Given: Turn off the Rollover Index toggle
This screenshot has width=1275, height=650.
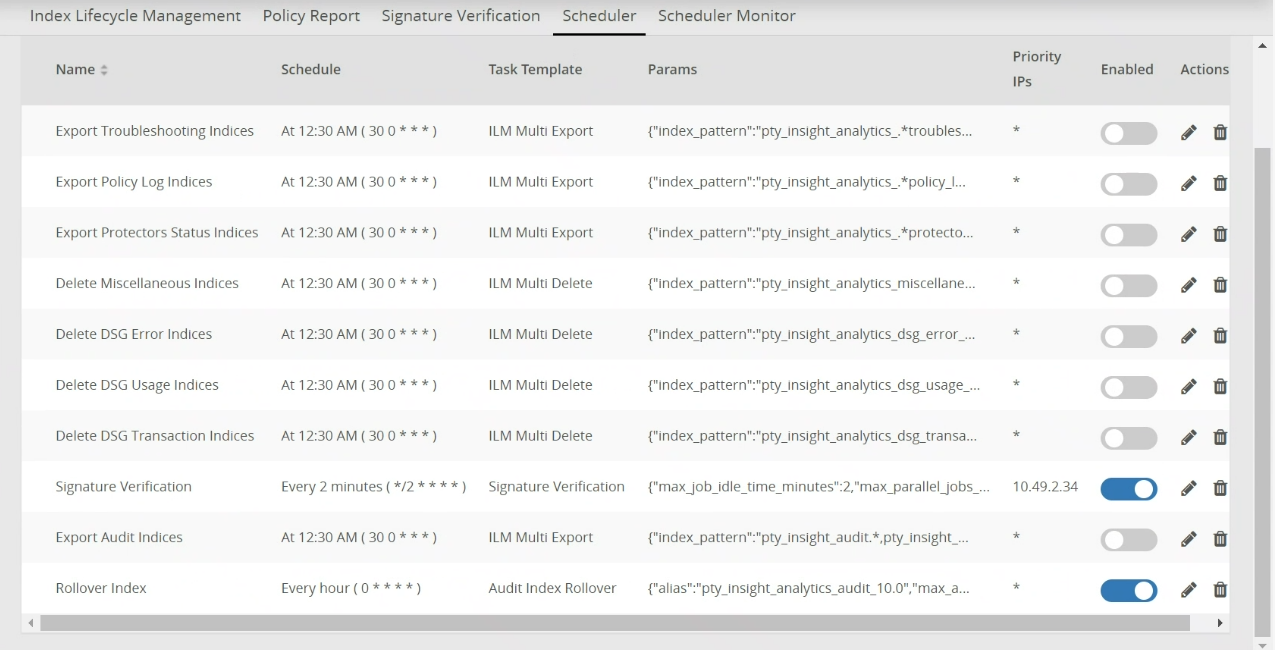Looking at the screenshot, I should pyautogui.click(x=1128, y=590).
